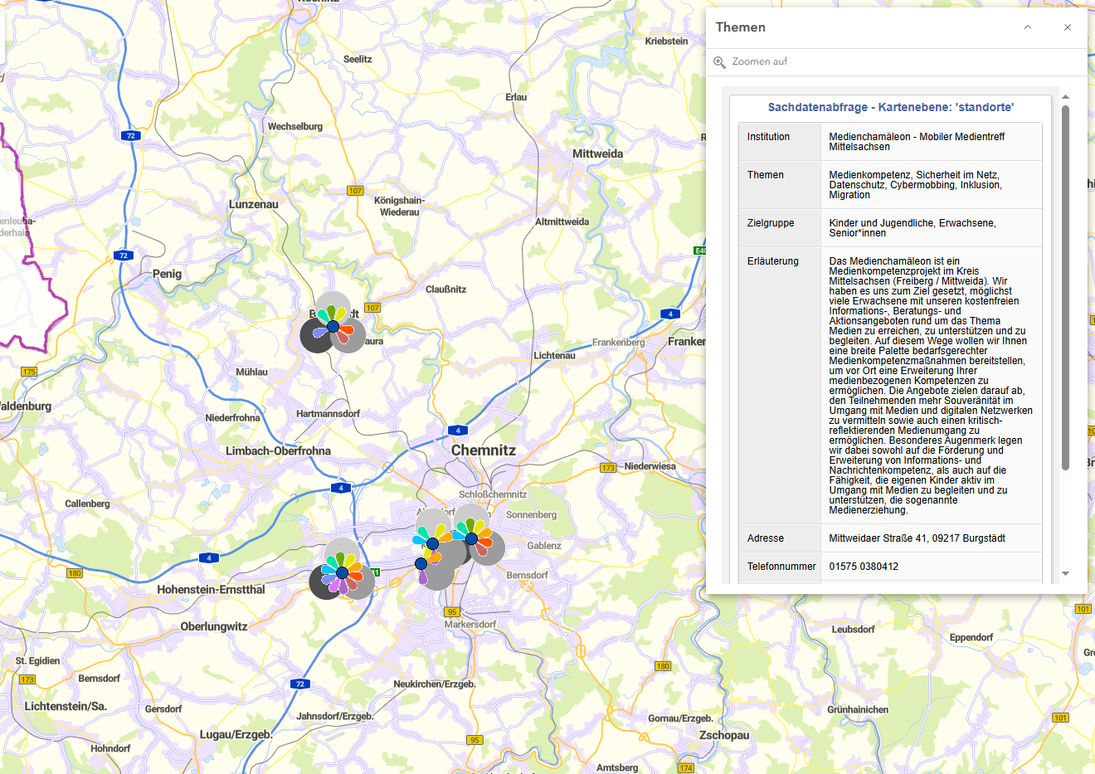Viewport: 1095px width, 774px height.
Task: Click the Zoomen auf magnifier icon
Action: click(x=719, y=62)
